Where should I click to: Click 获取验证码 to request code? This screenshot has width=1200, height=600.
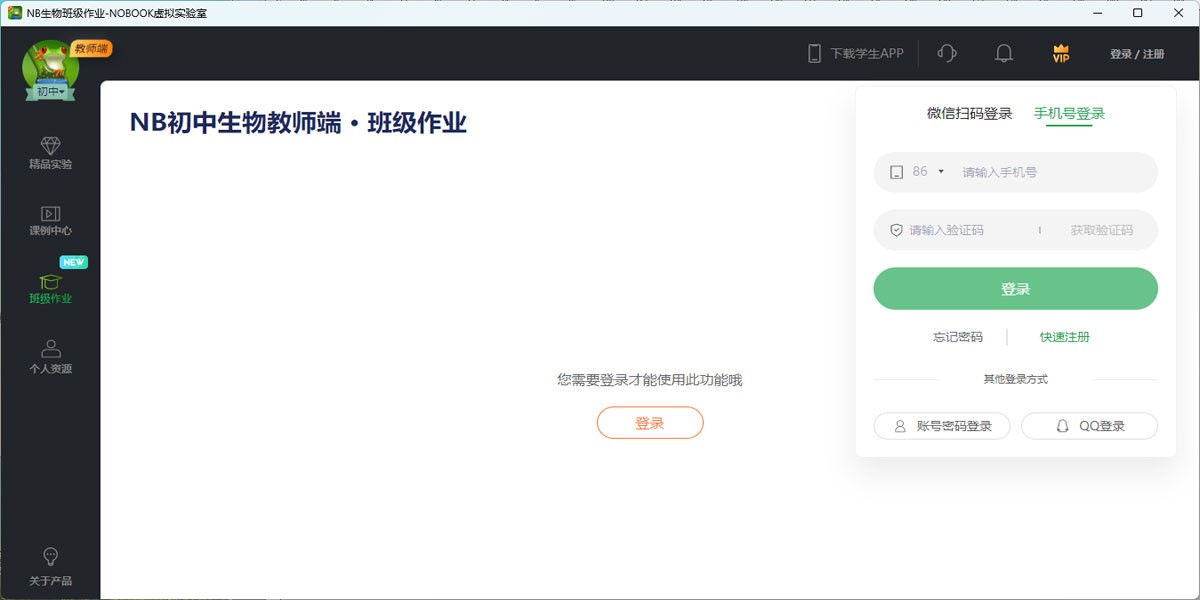click(x=1101, y=230)
